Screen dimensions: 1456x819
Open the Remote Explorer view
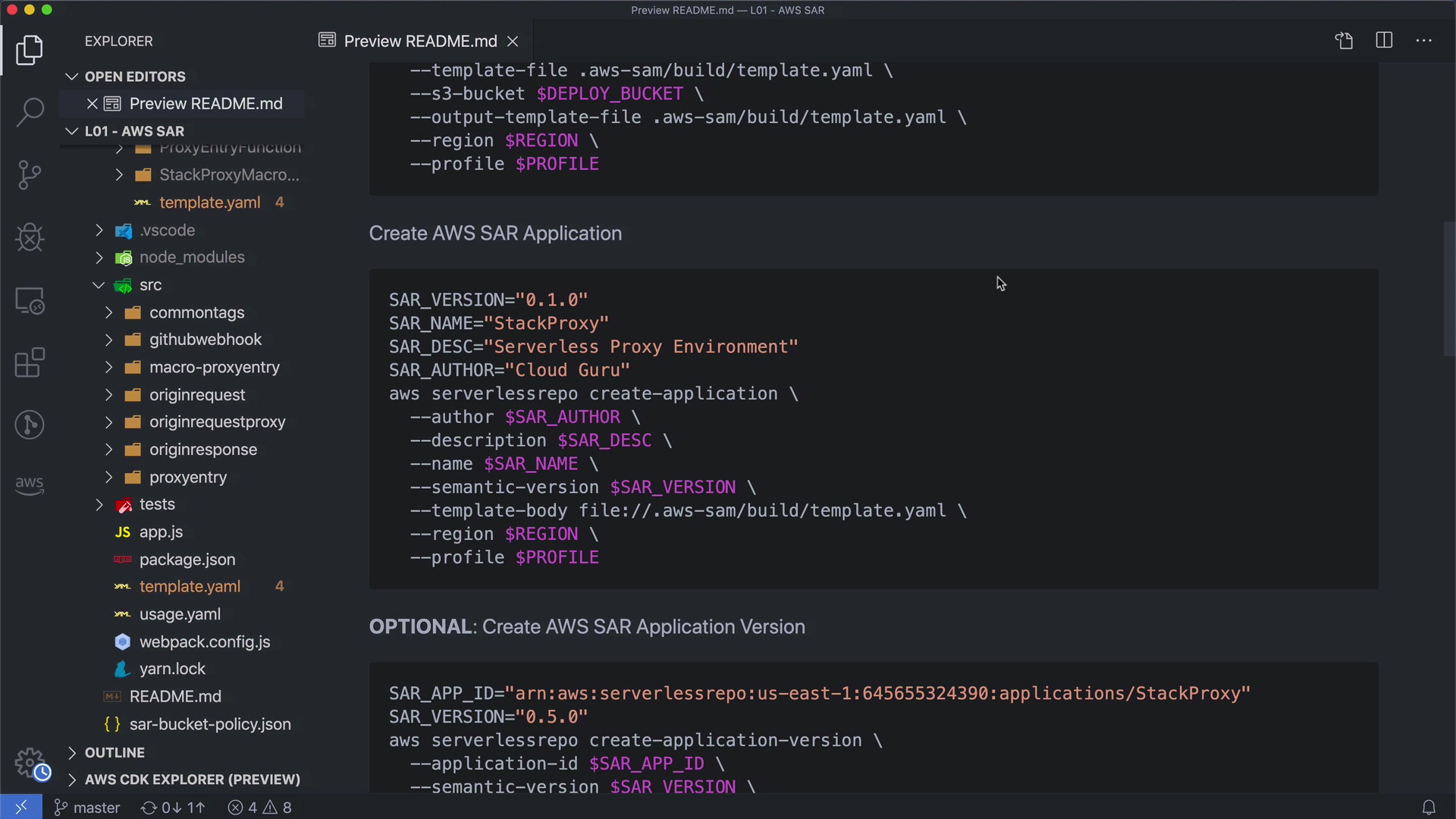pyautogui.click(x=30, y=300)
